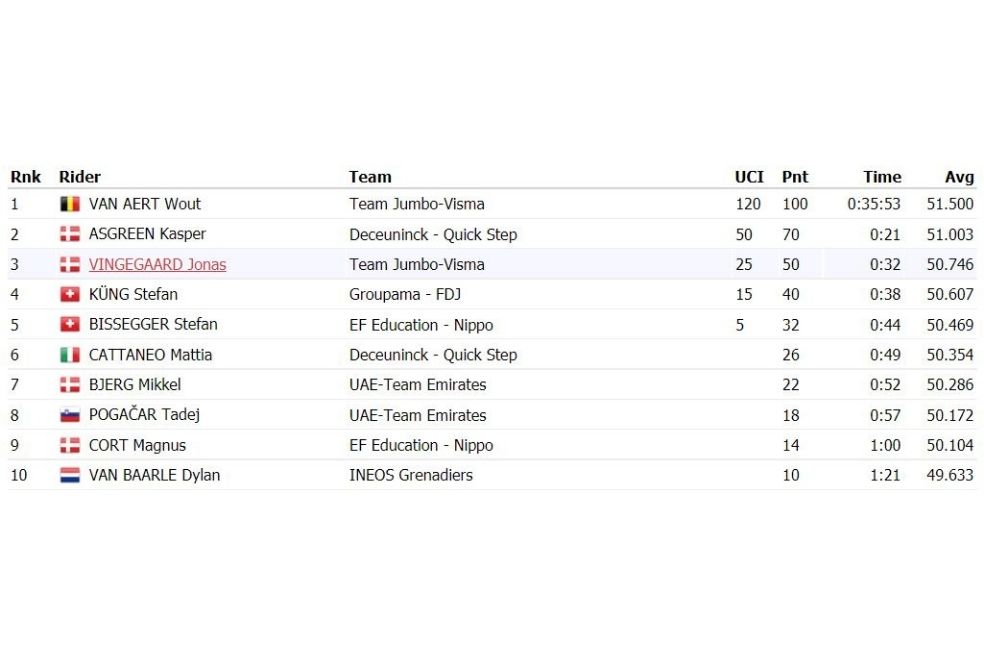Click the Swiss flag beside Bissegger Stefan

coord(70,324)
